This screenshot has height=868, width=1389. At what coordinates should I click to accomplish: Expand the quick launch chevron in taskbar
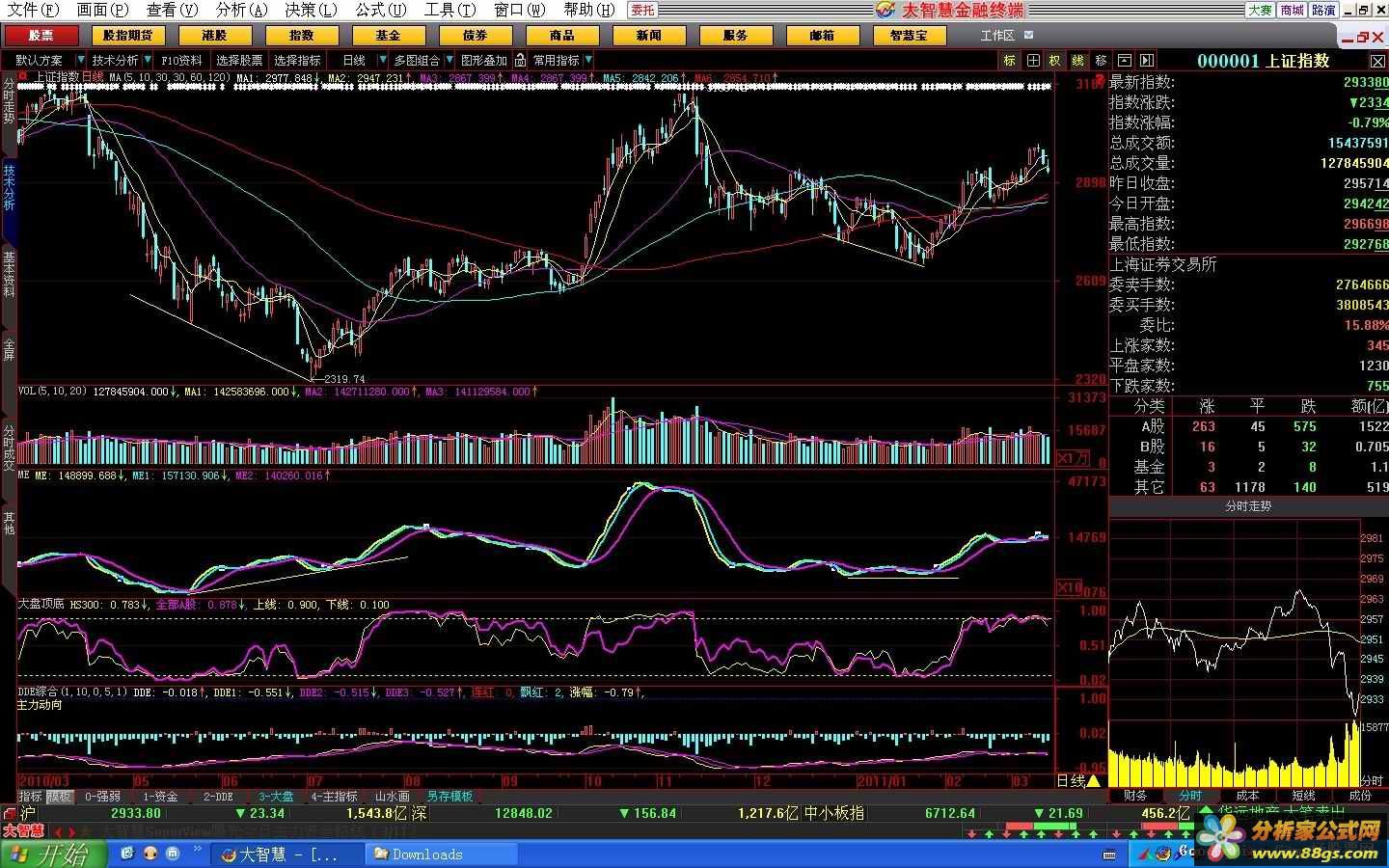[x=198, y=850]
